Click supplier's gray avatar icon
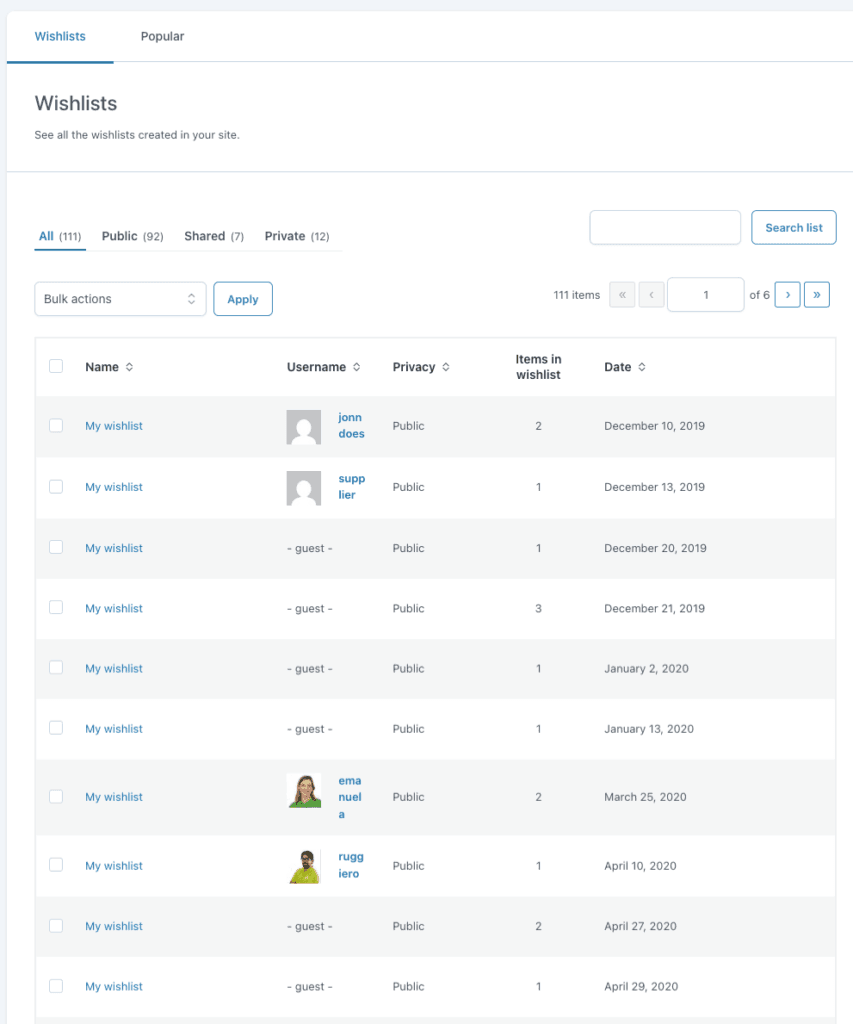The image size is (853, 1024). 304,488
